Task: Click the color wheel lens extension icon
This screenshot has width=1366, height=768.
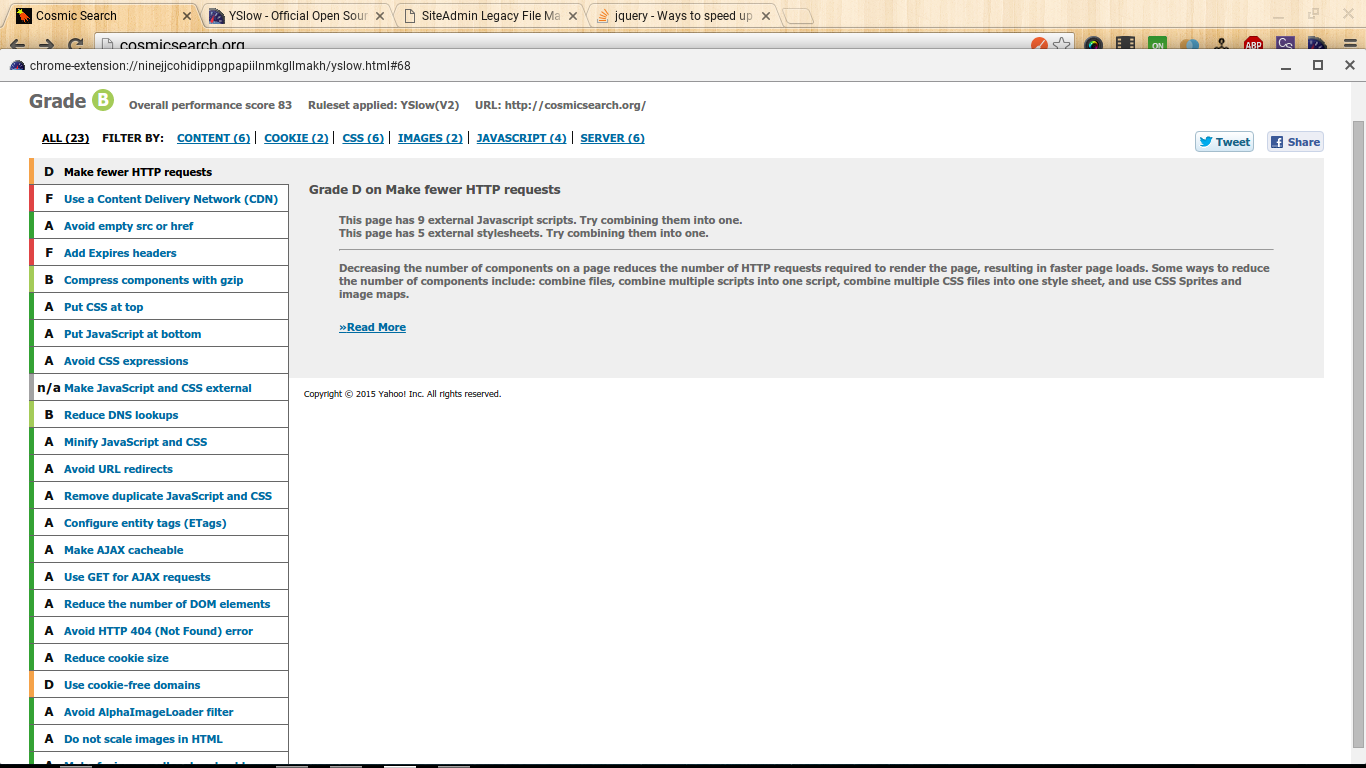Action: pyautogui.click(x=1093, y=44)
